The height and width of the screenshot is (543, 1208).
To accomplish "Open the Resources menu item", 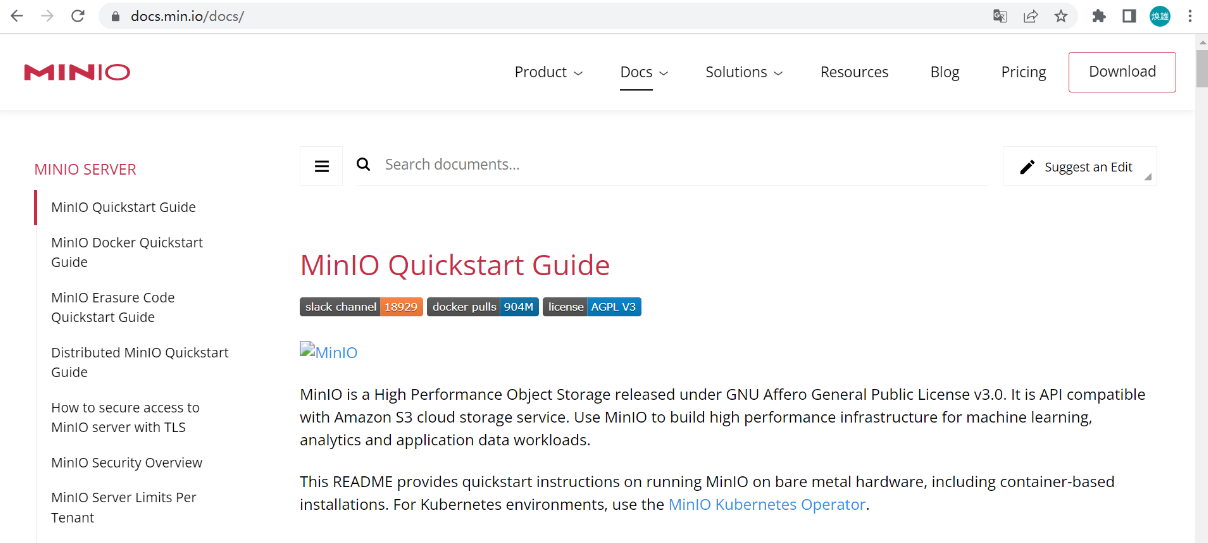I will pos(854,72).
